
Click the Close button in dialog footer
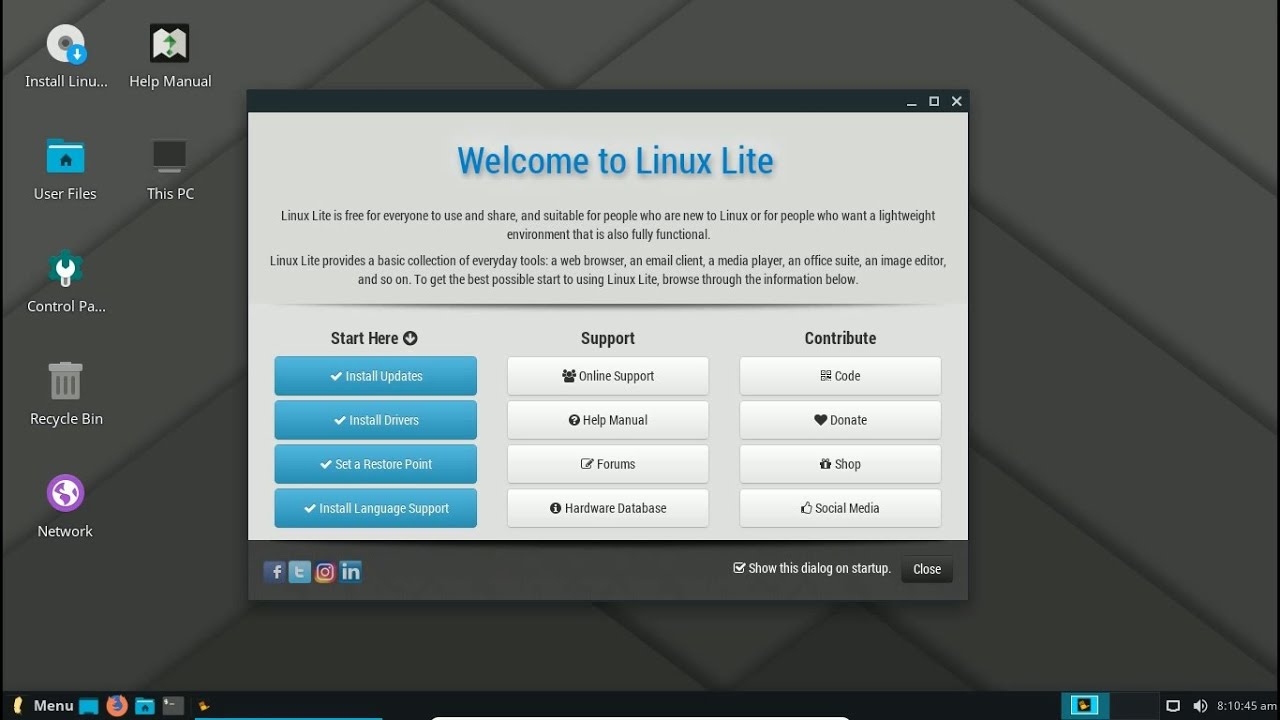[x=927, y=569]
